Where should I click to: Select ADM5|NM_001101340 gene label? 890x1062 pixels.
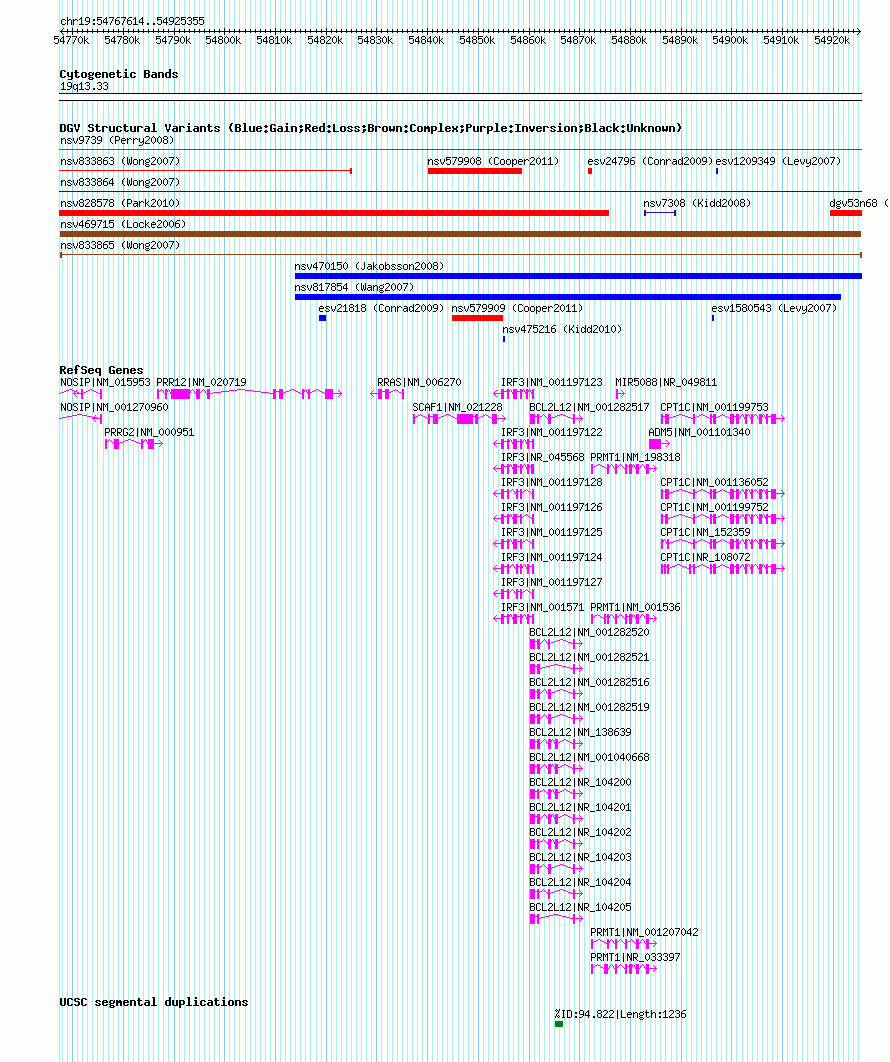700,432
